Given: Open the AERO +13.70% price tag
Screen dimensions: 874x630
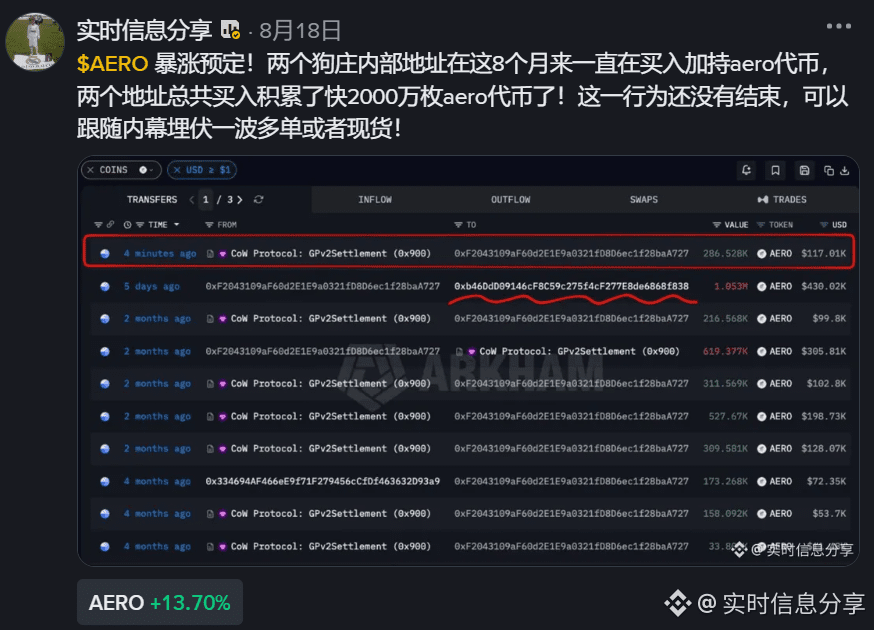Looking at the screenshot, I should tap(160, 603).
